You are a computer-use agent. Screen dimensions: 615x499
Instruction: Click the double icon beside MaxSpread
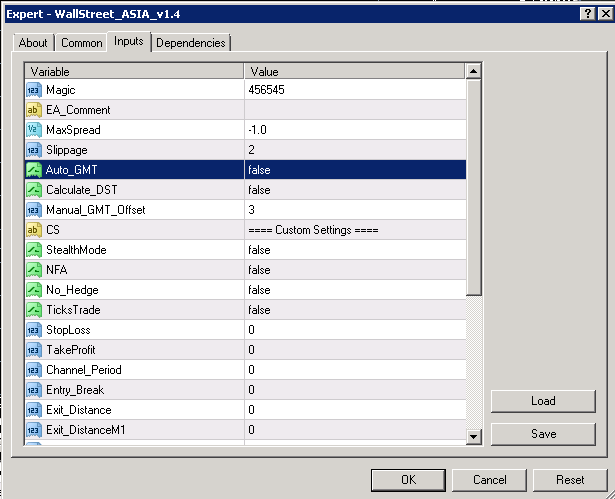pyautogui.click(x=34, y=130)
